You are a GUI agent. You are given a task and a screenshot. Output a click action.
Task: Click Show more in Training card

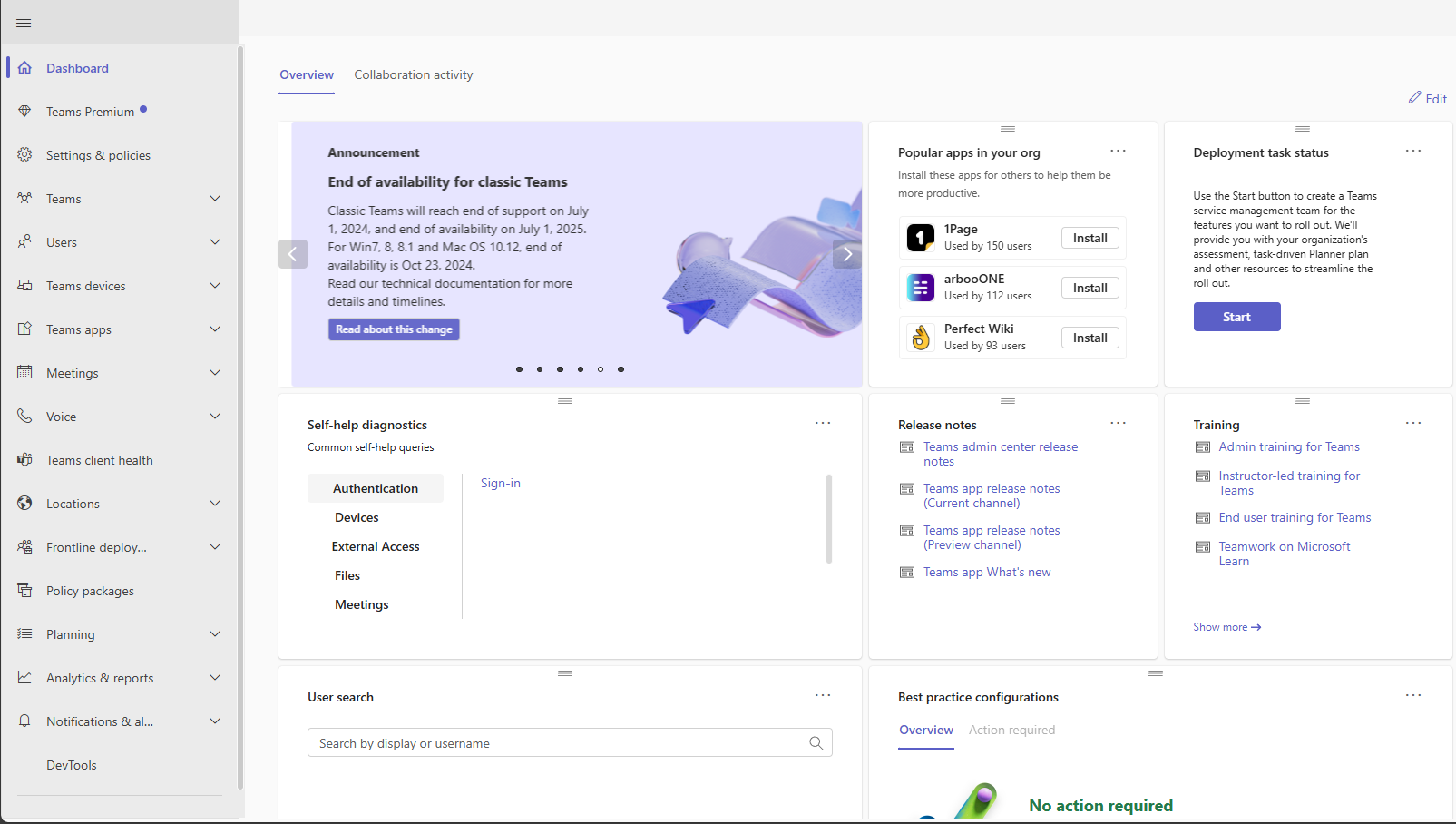coord(1227,627)
